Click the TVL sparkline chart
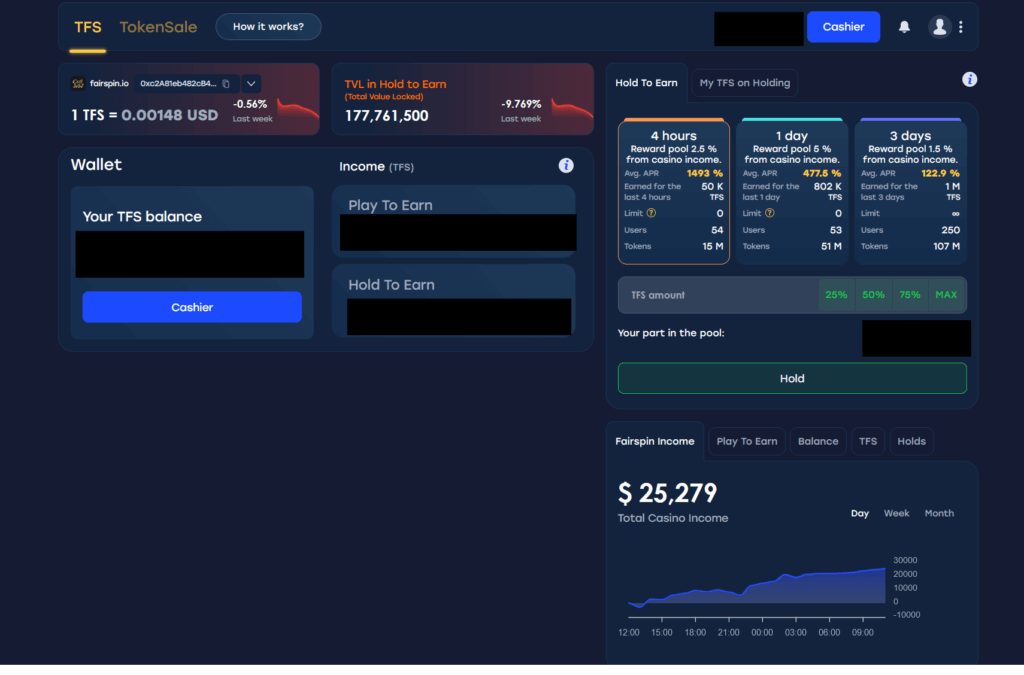 coord(572,108)
